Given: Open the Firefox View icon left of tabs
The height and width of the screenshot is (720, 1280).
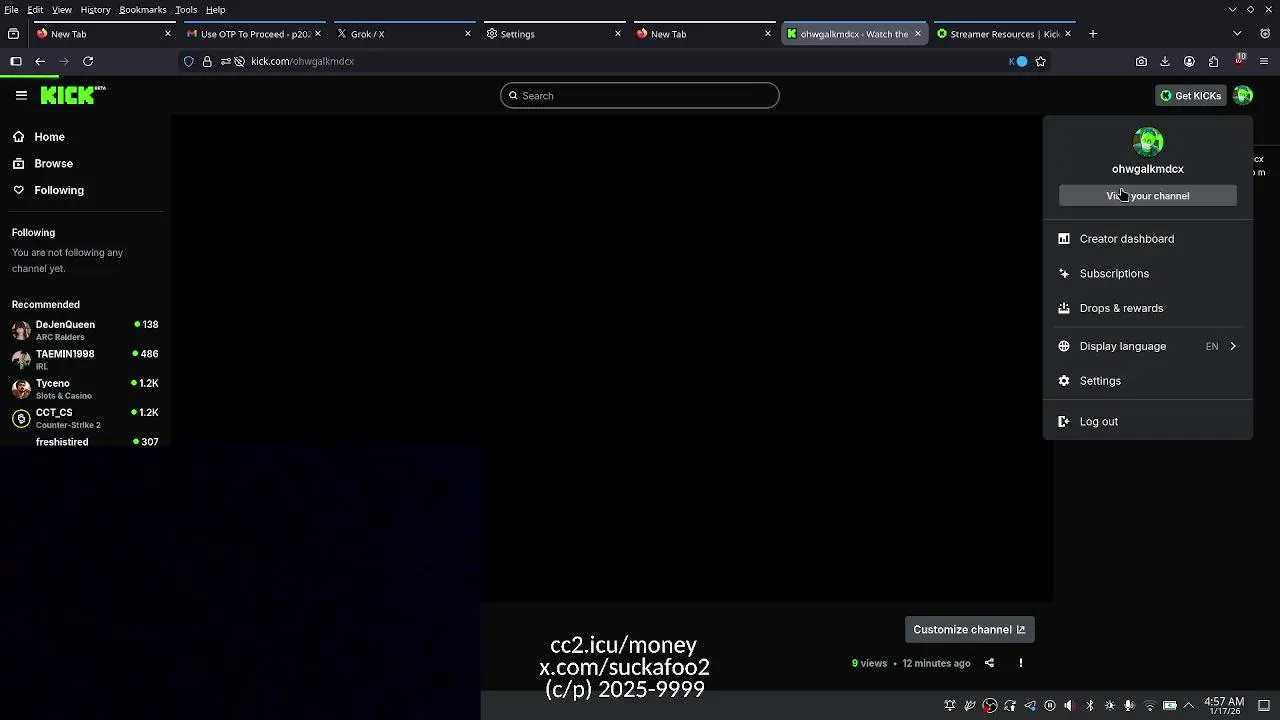Looking at the screenshot, I should pyautogui.click(x=13, y=34).
